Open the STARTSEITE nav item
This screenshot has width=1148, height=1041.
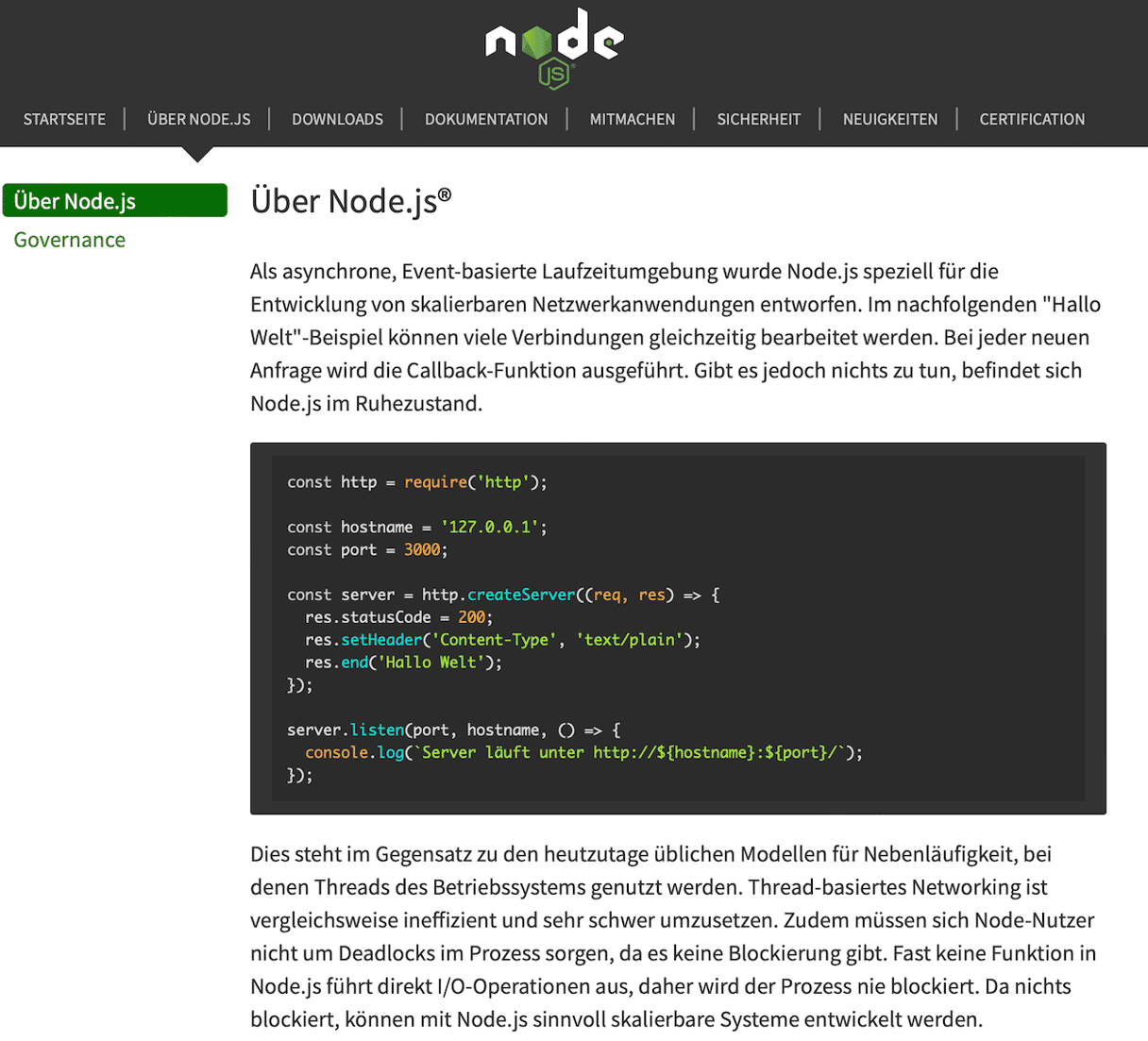[64, 119]
